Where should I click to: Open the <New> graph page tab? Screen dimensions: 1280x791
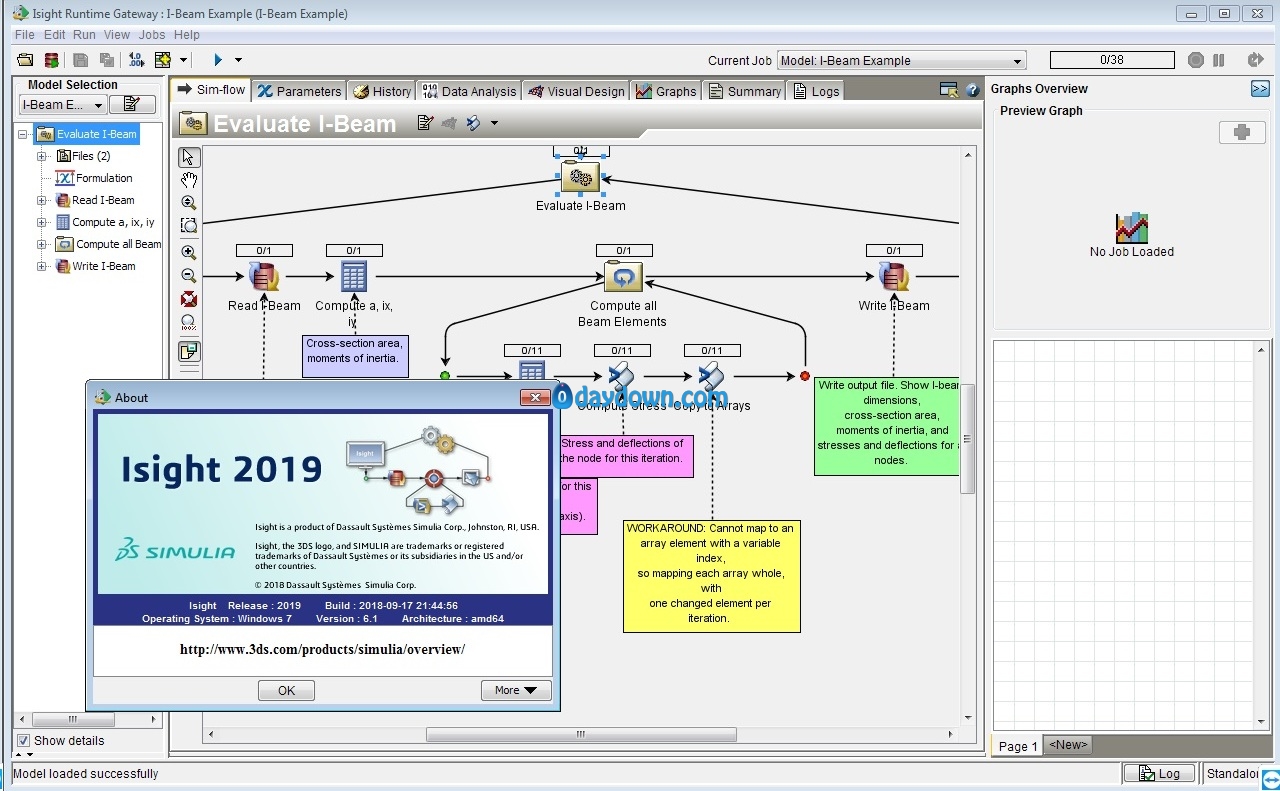[x=1068, y=745]
